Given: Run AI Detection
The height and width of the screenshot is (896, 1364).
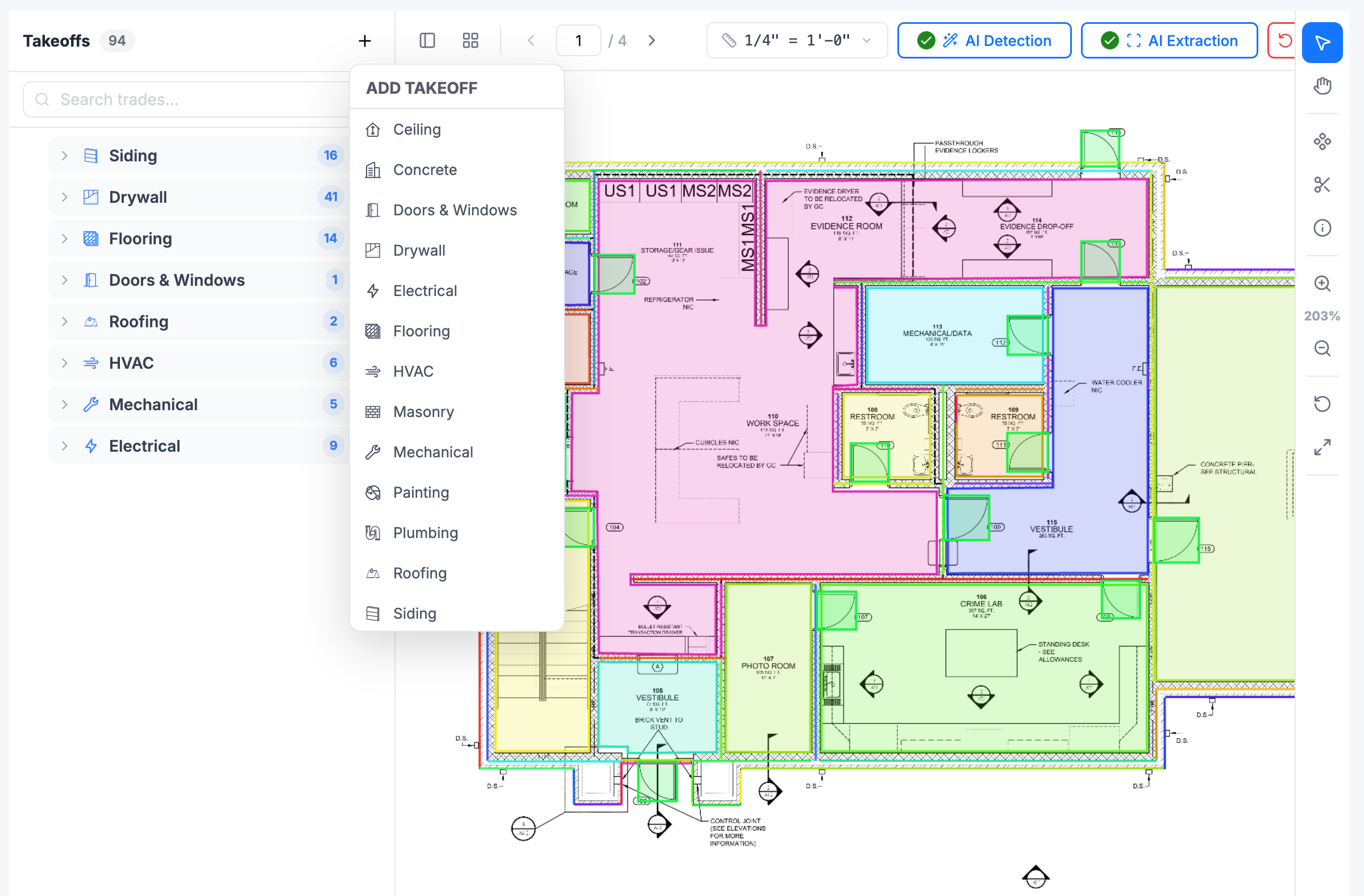Looking at the screenshot, I should click(984, 41).
